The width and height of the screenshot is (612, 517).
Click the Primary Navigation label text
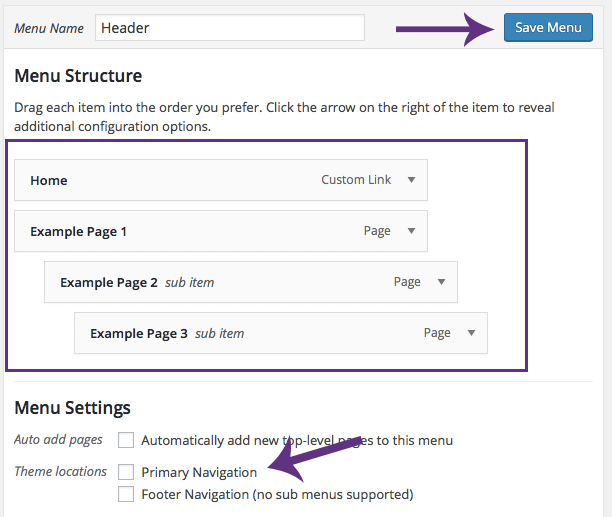tap(199, 472)
